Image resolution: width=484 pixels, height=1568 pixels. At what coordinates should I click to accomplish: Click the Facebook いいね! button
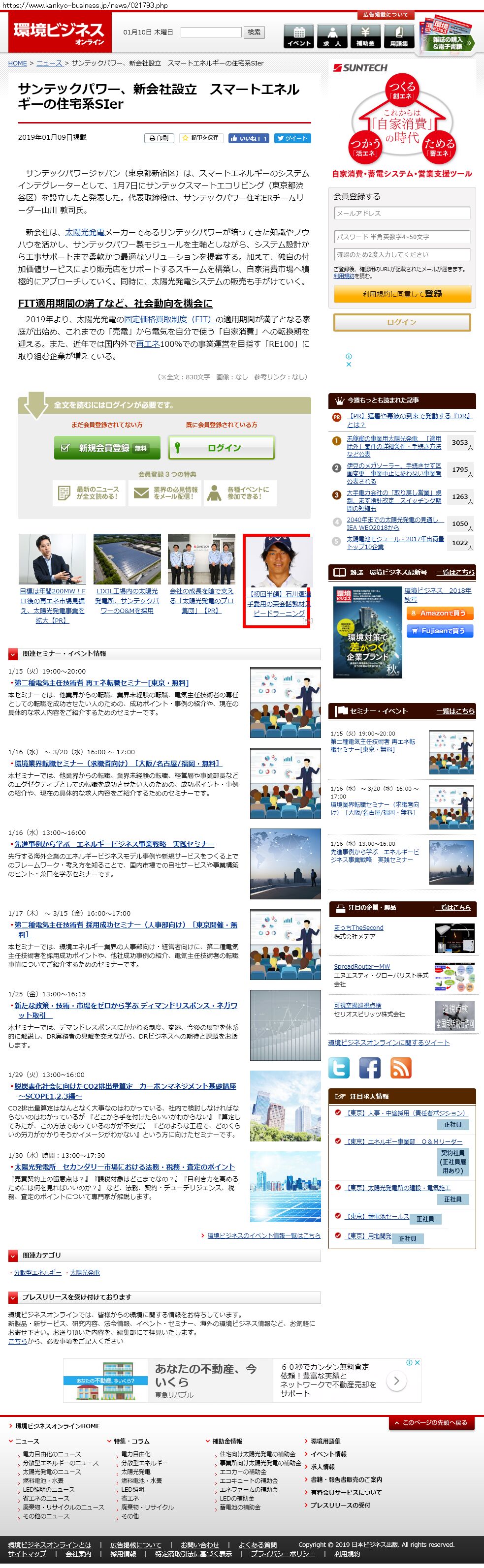pyautogui.click(x=248, y=138)
